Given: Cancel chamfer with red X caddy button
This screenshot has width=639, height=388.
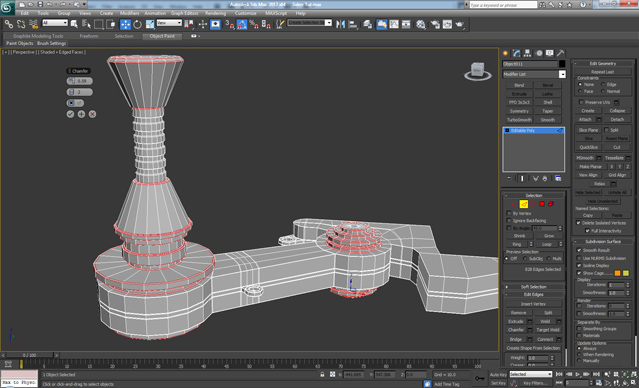Looking at the screenshot, I should click(x=93, y=114).
